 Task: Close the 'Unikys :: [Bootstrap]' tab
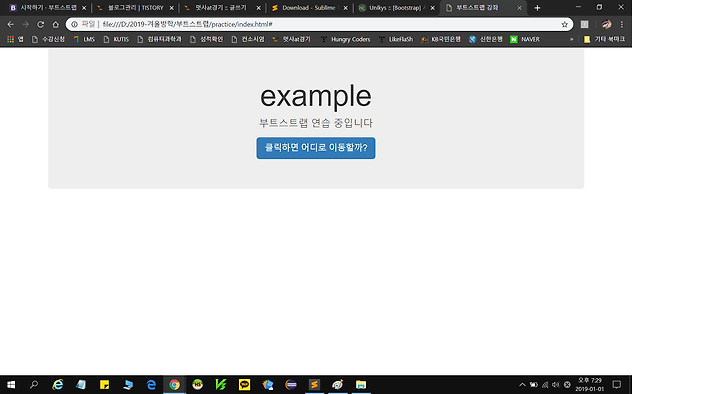click(x=432, y=8)
